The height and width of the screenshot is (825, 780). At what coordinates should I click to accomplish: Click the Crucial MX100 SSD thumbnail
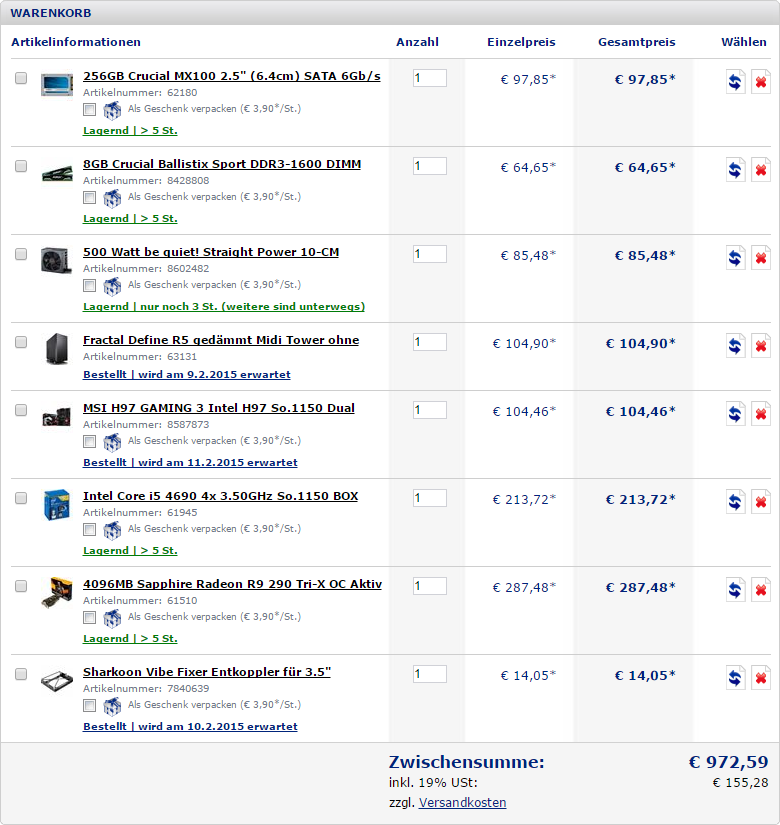coord(57,85)
